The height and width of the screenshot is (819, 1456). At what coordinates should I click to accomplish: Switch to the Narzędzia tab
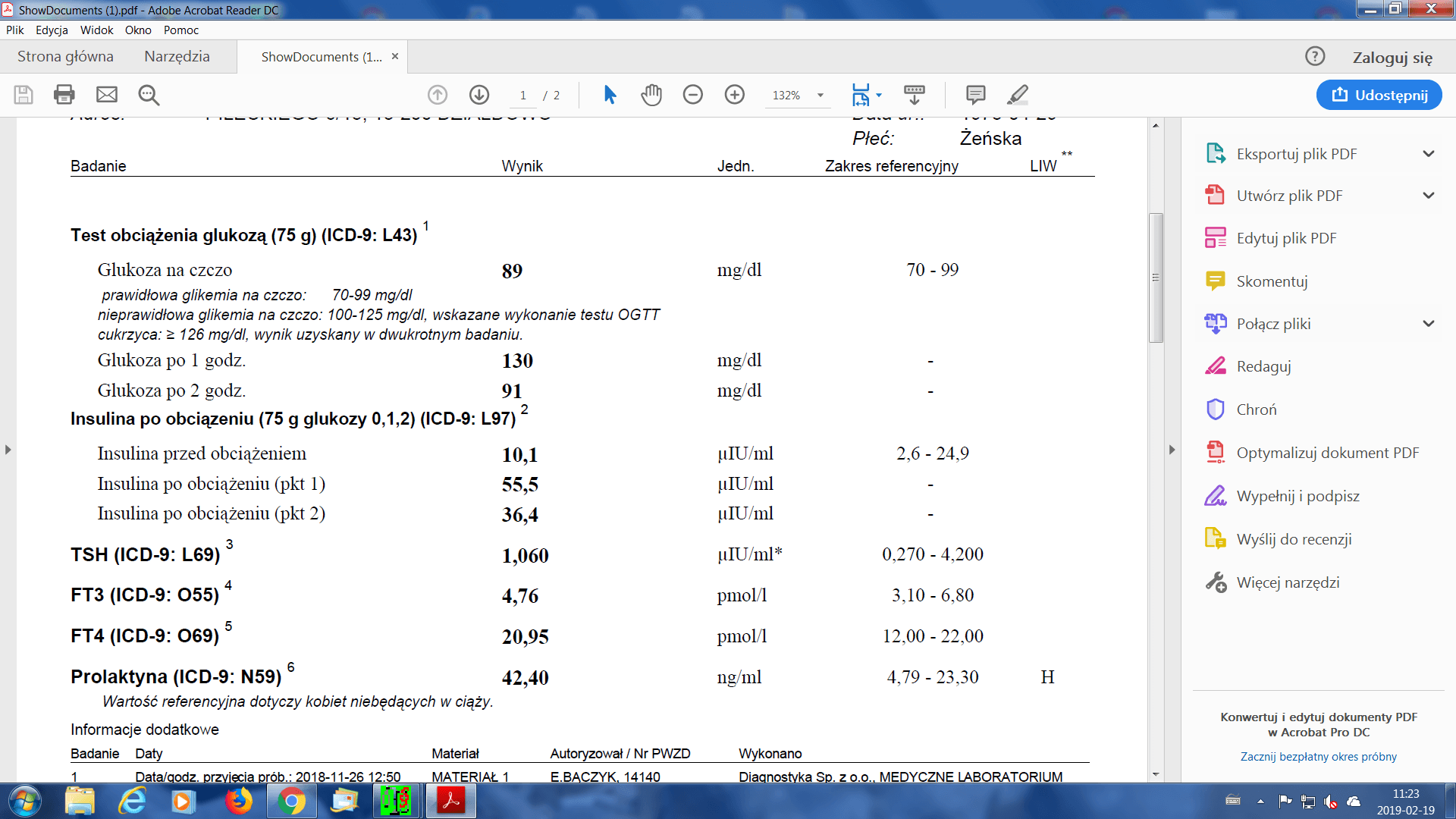(x=177, y=57)
